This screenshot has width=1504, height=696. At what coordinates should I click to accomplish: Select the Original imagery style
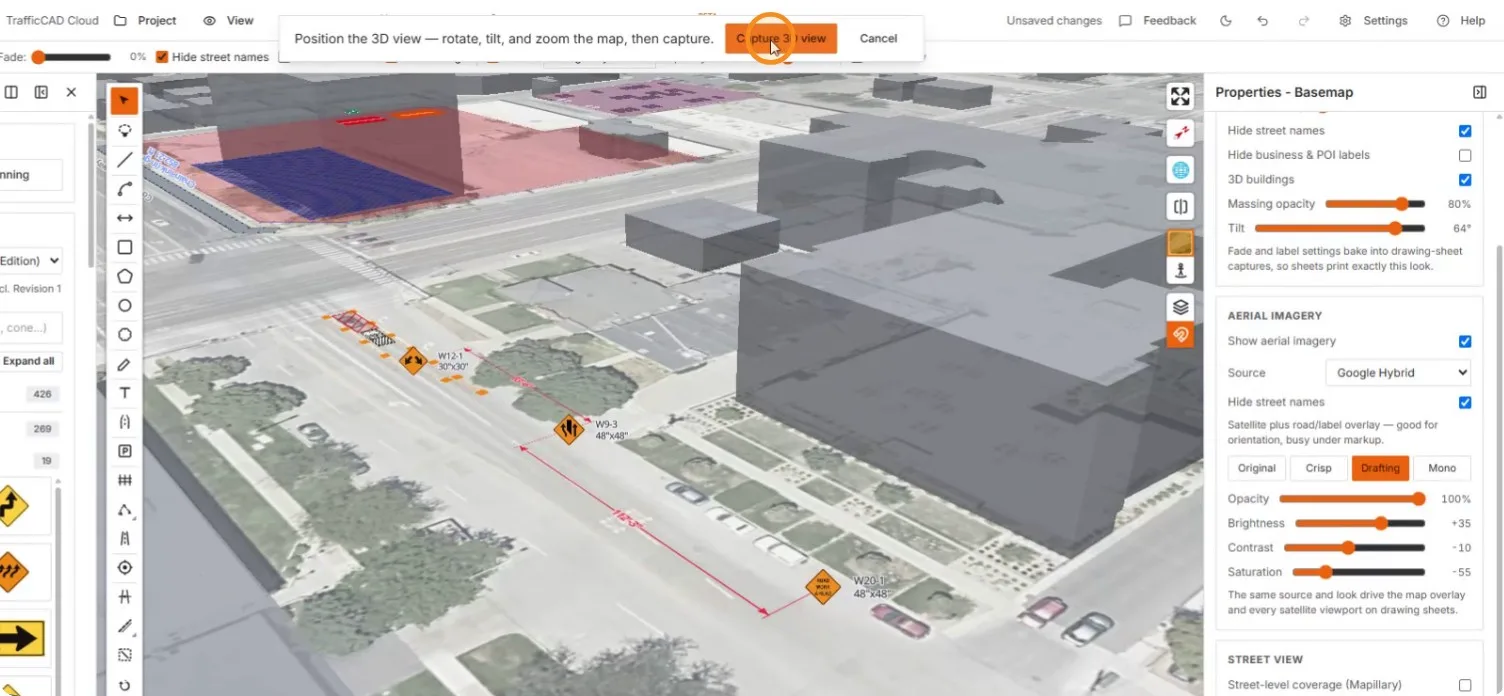[x=1257, y=468]
